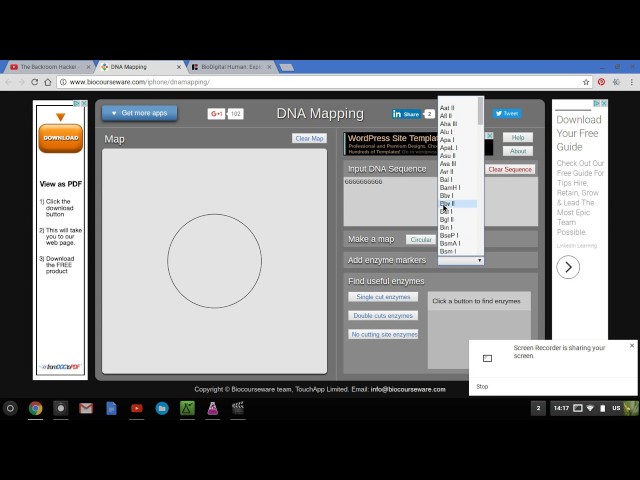Click the extension icon beside Pinterest

point(616,82)
